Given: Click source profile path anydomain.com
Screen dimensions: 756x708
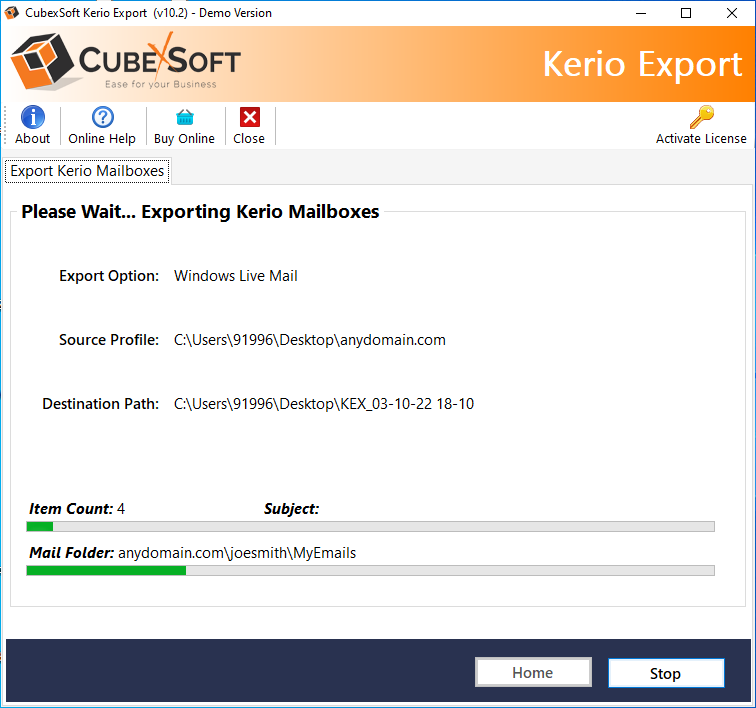Looking at the screenshot, I should tap(310, 340).
